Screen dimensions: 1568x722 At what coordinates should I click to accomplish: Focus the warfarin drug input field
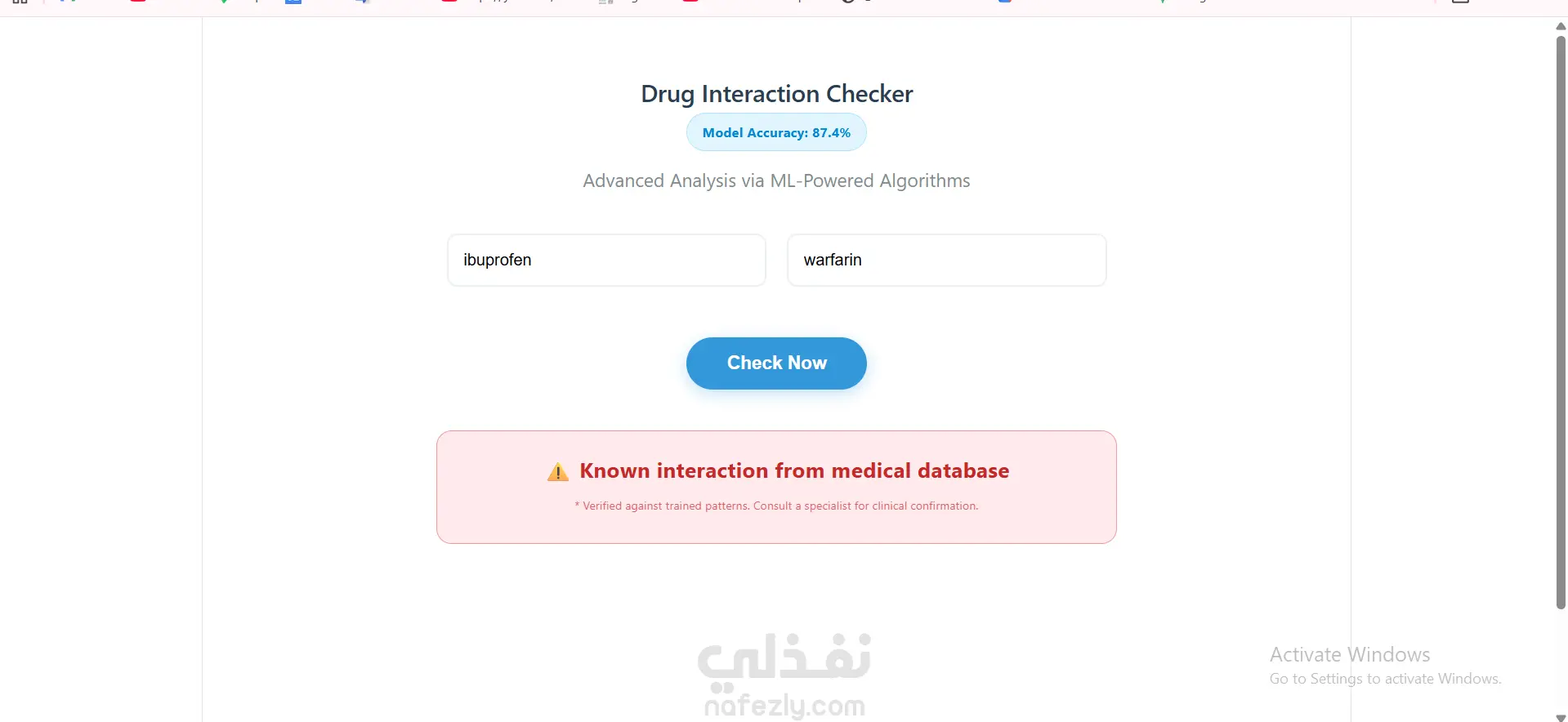pos(946,260)
